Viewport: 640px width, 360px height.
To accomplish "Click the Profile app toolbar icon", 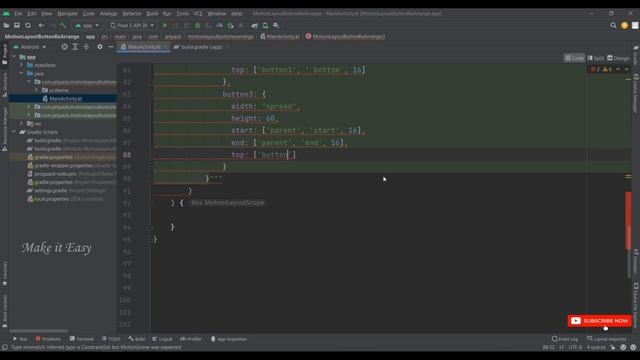I will point(219,25).
